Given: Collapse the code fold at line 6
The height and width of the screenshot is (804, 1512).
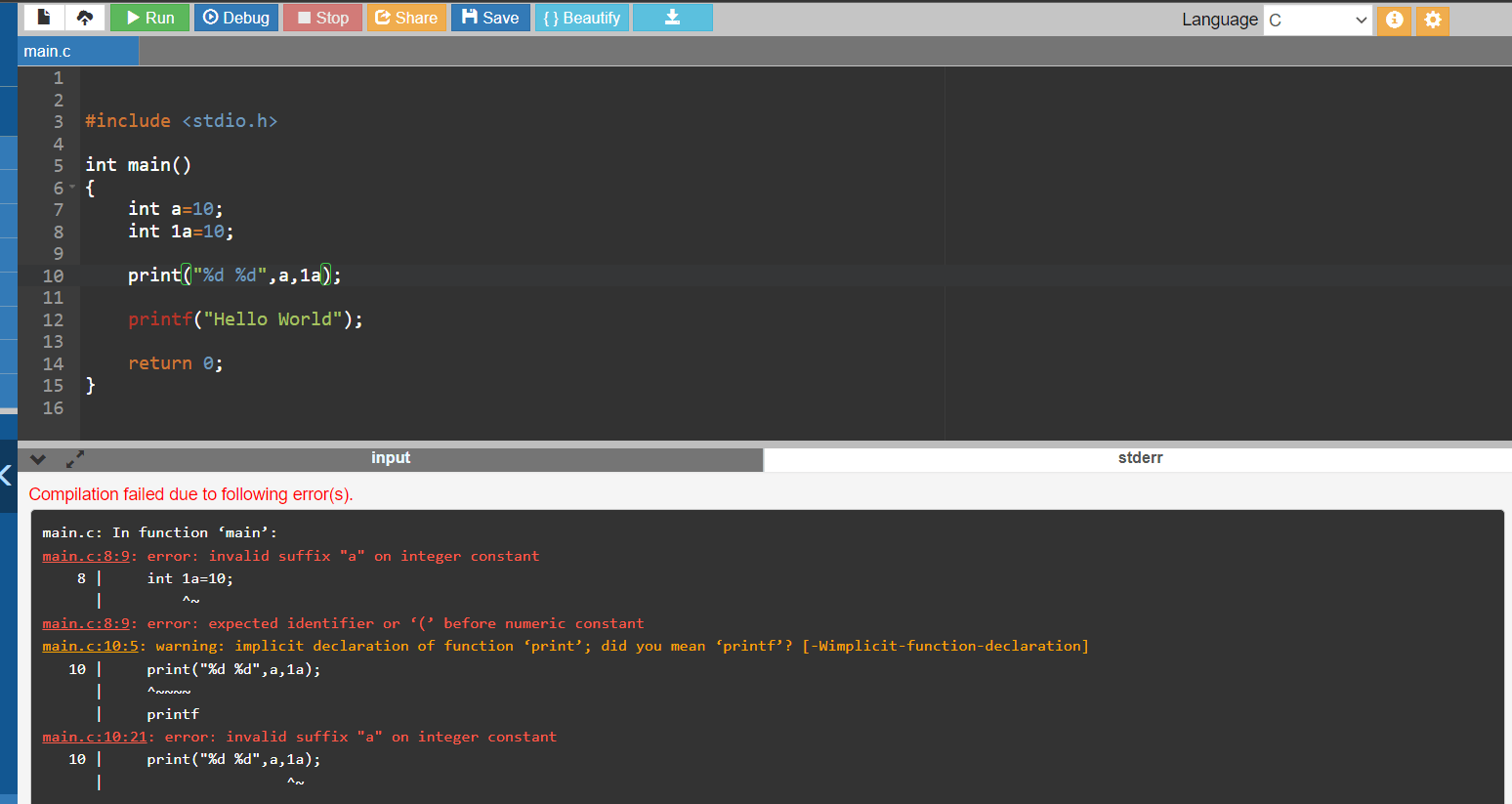Looking at the screenshot, I should 72,187.
